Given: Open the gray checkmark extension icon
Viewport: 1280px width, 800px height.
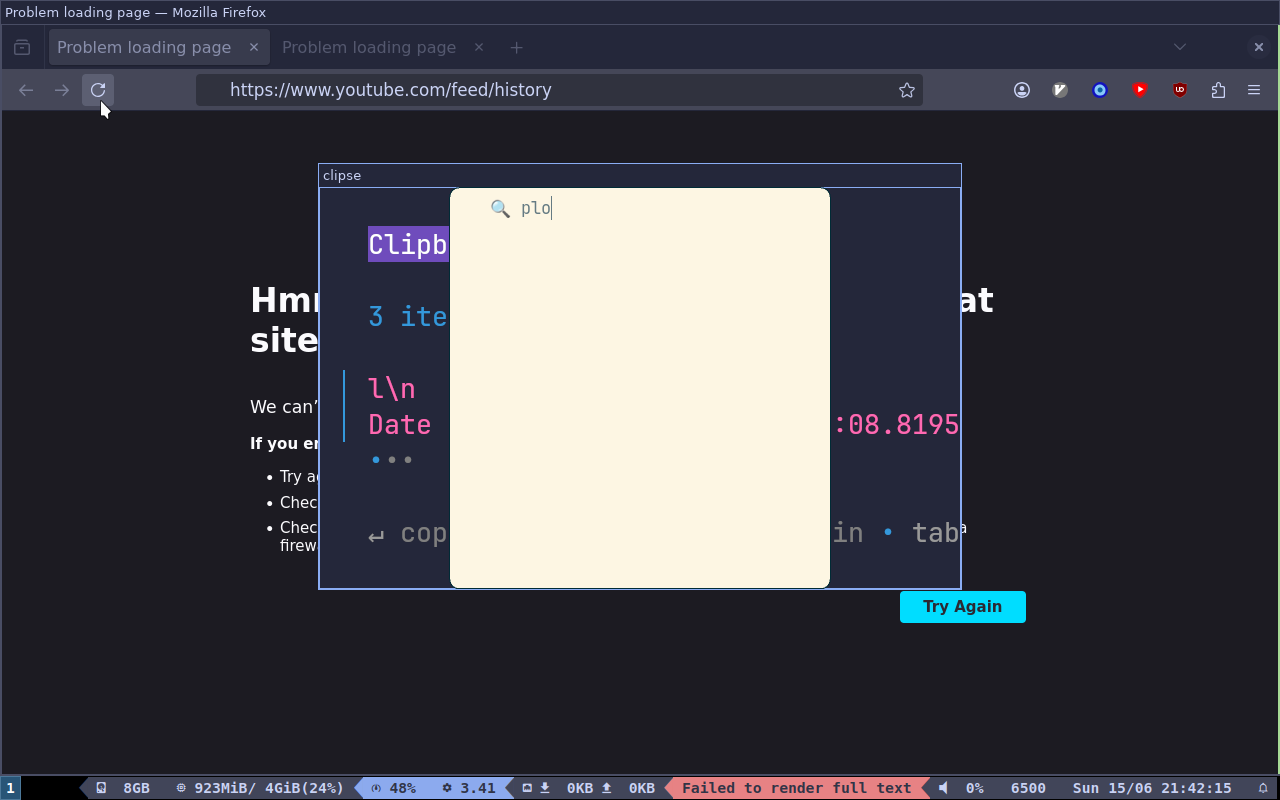Looking at the screenshot, I should pyautogui.click(x=1061, y=90).
